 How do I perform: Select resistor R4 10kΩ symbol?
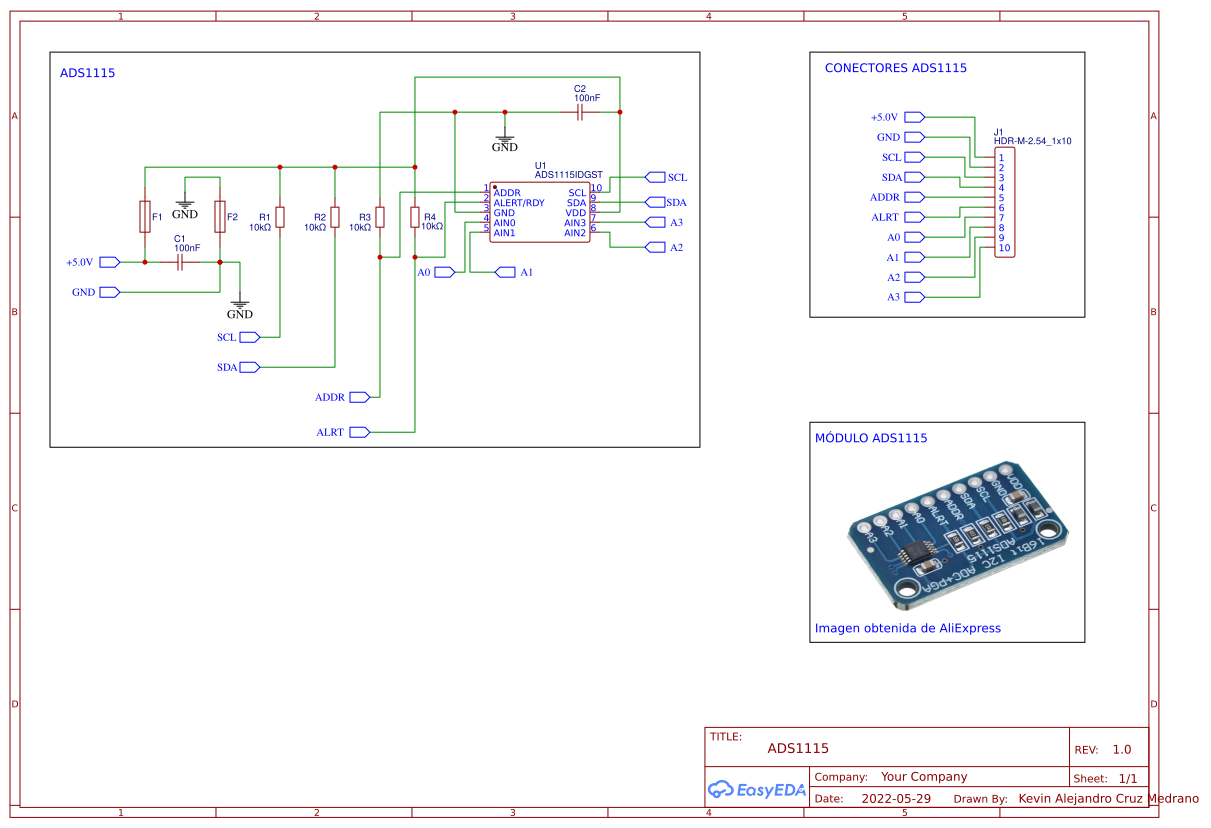click(x=415, y=217)
